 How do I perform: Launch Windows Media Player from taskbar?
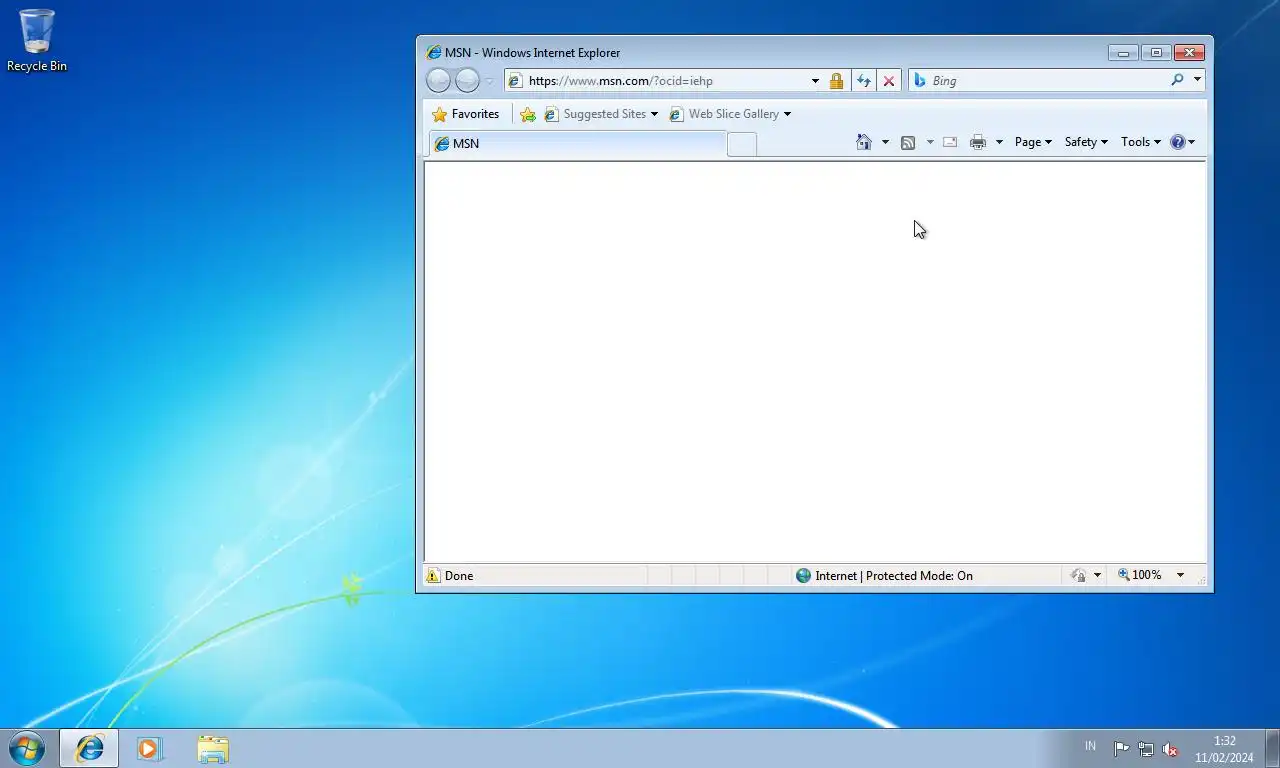click(150, 748)
